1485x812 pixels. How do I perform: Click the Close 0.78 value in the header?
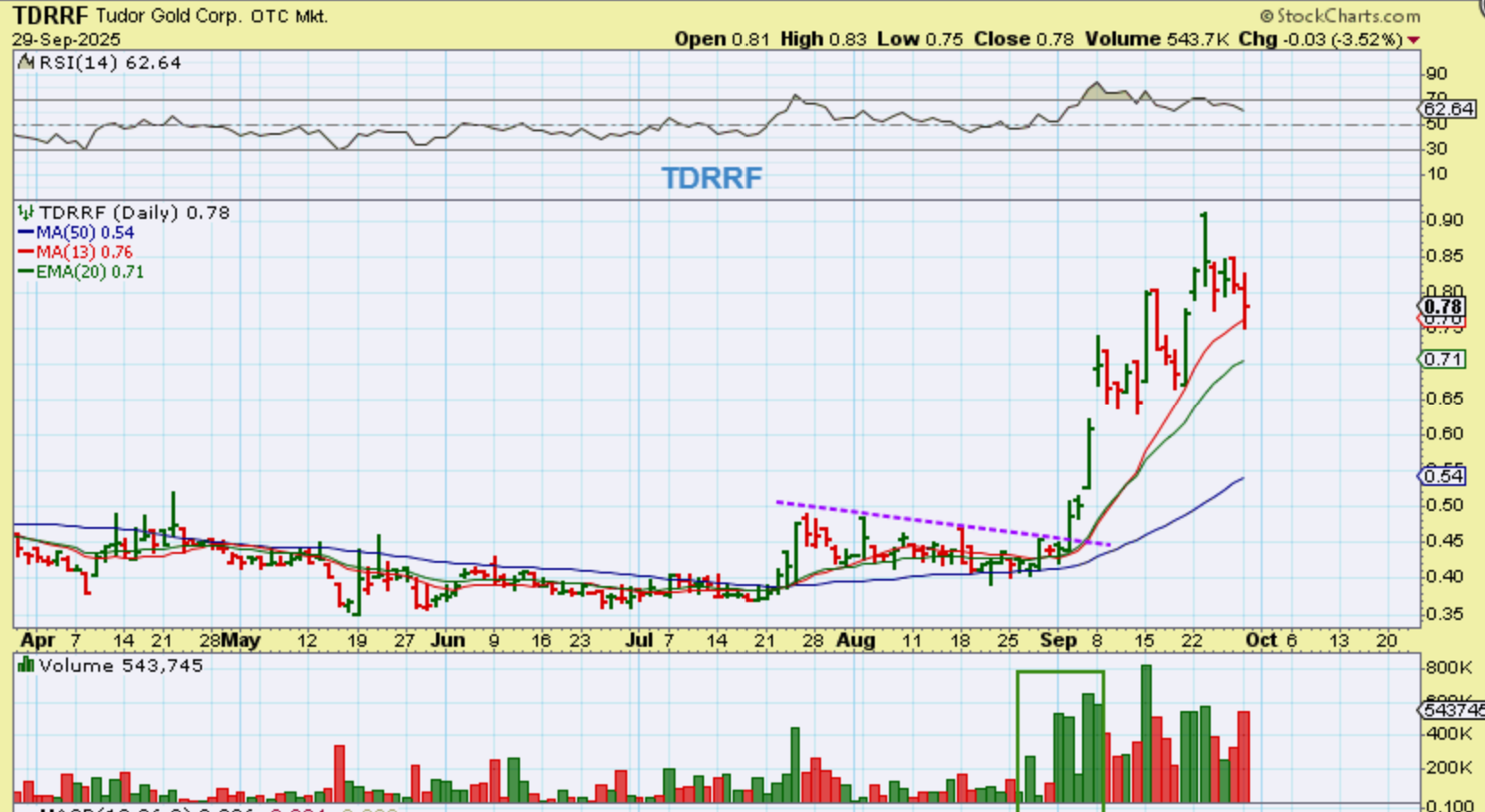click(1024, 39)
